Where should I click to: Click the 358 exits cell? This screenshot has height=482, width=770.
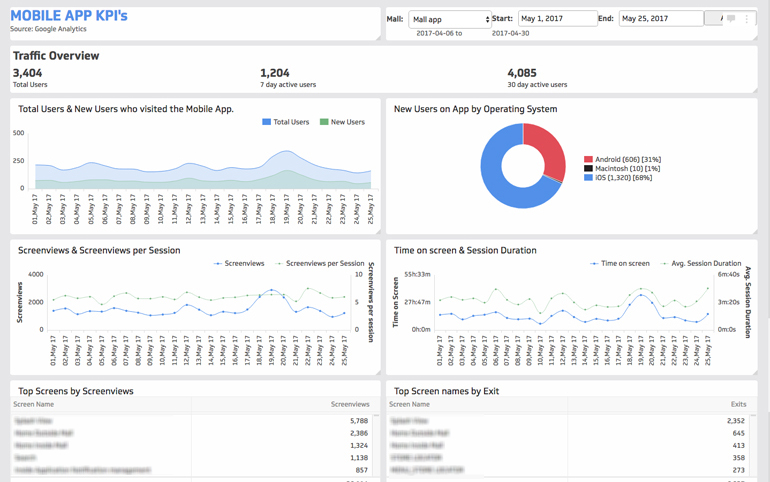(x=739, y=458)
